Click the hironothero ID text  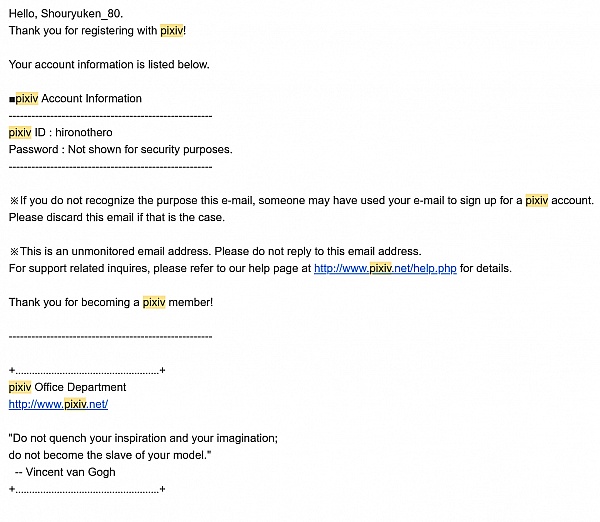click(x=84, y=132)
